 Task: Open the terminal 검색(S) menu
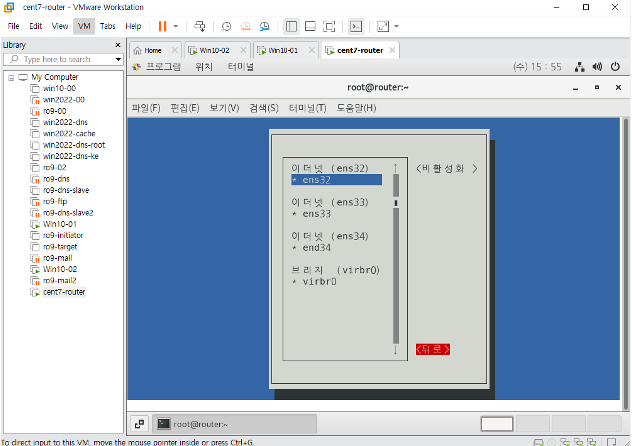(x=264, y=108)
